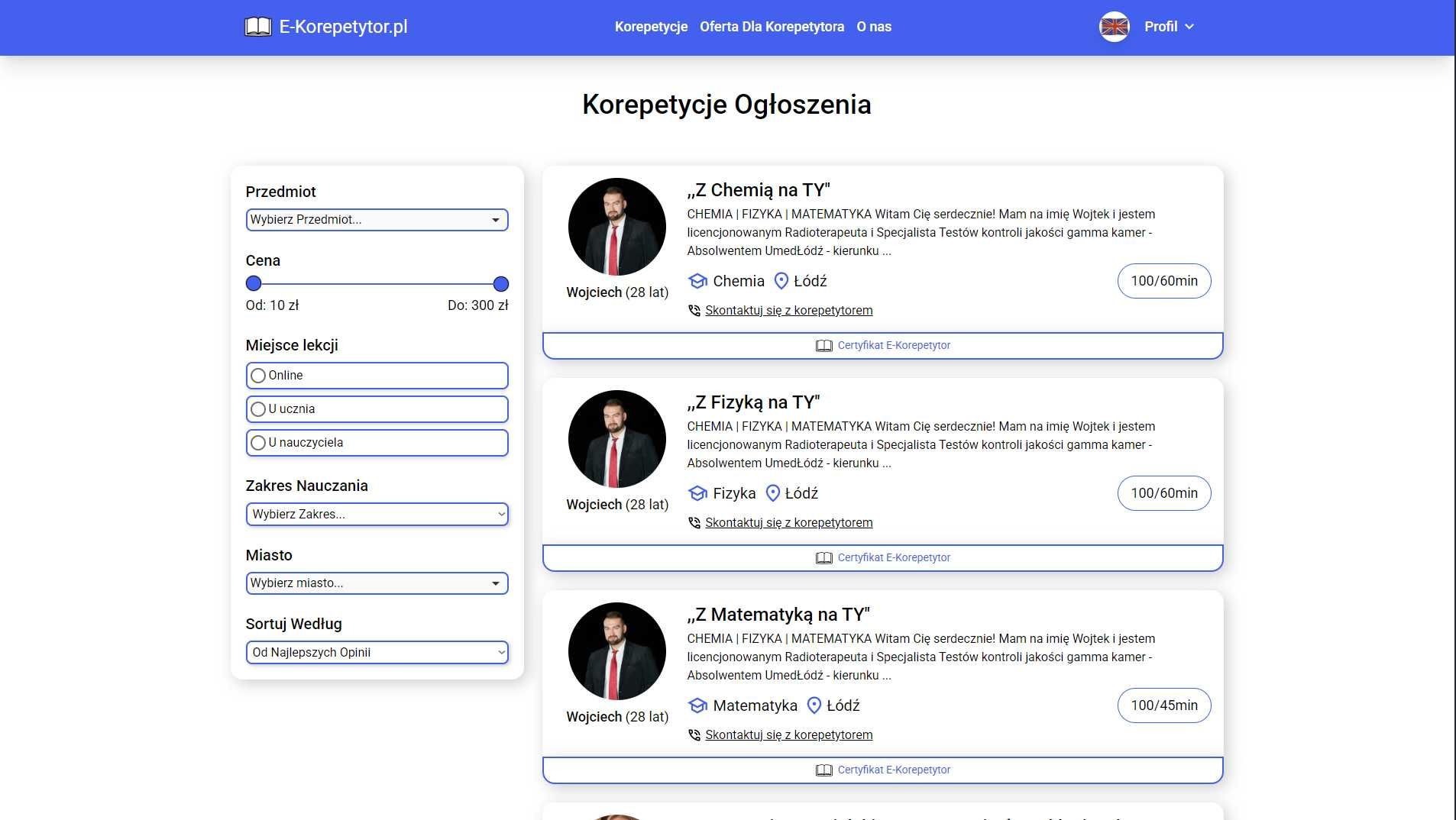Click "Wojciech (28 lat)" under the Fizyka photo

pyautogui.click(x=617, y=505)
